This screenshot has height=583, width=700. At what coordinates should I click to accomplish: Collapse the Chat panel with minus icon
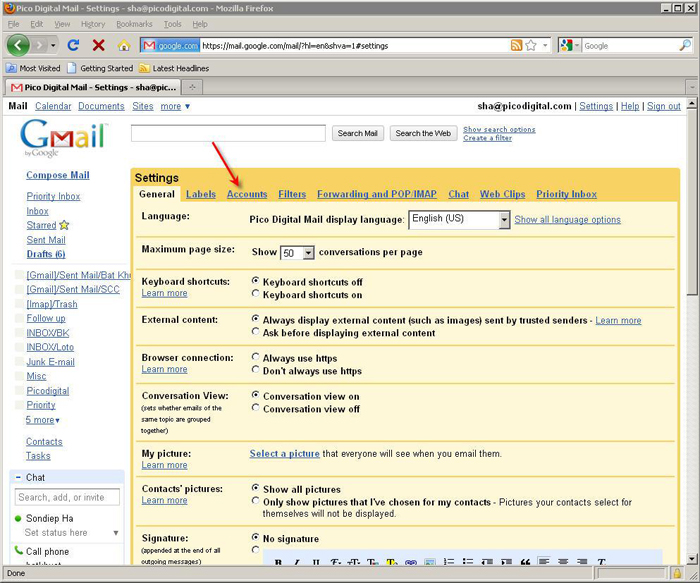18,477
